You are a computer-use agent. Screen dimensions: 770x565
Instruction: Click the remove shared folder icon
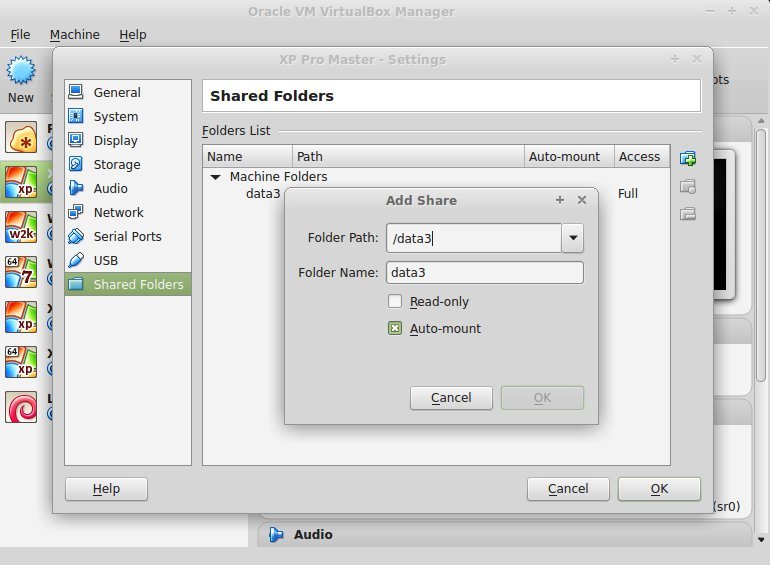coord(688,214)
